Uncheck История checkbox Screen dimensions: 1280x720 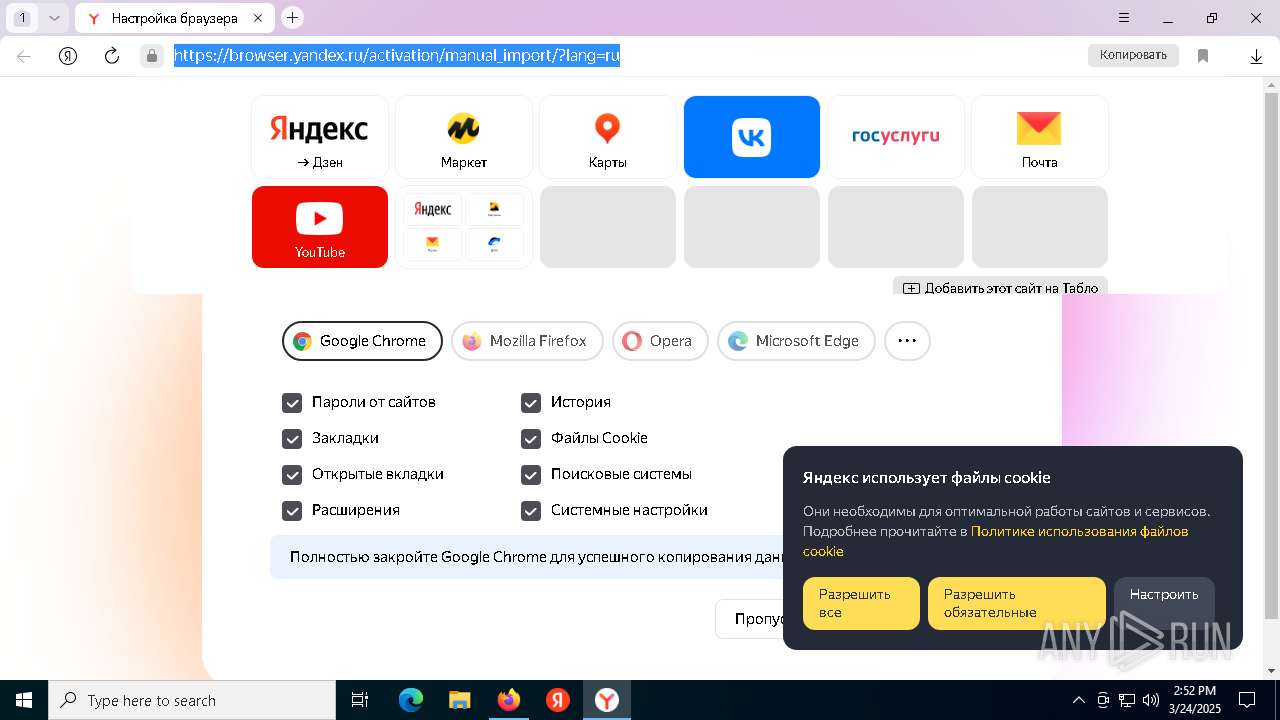(x=531, y=403)
